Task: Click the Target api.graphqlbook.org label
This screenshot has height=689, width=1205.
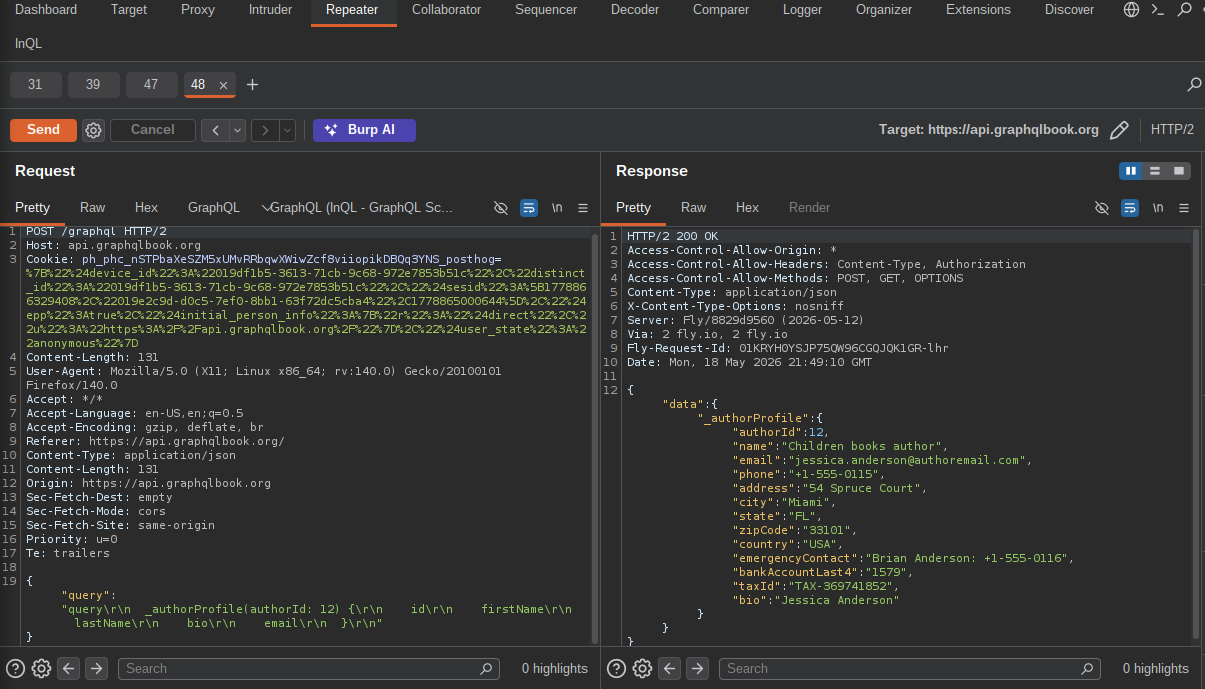Action: point(988,130)
